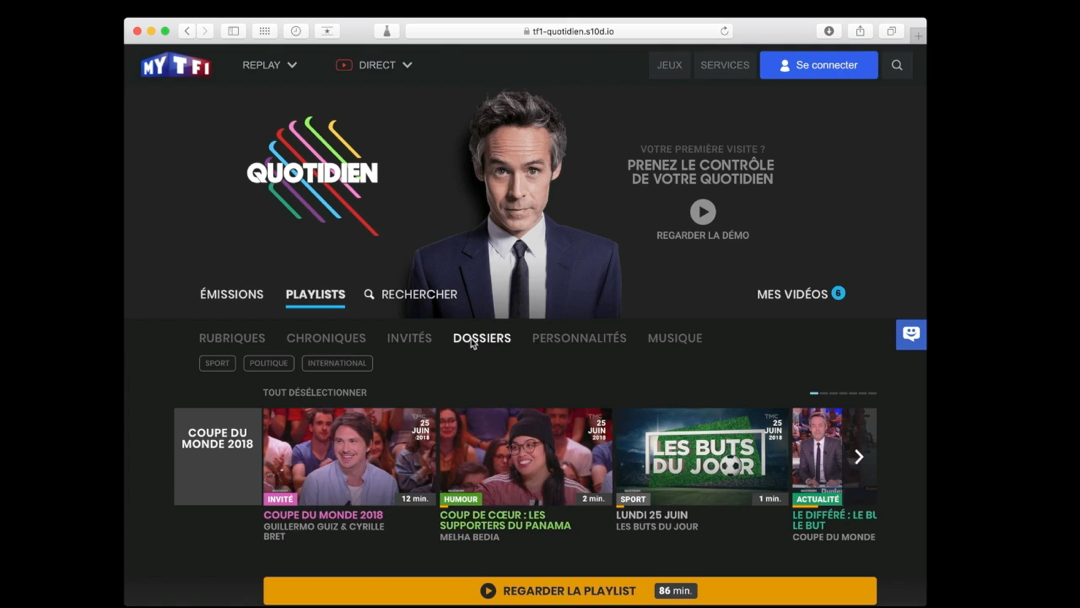Reload the page with refresh icon

pyautogui.click(x=724, y=31)
